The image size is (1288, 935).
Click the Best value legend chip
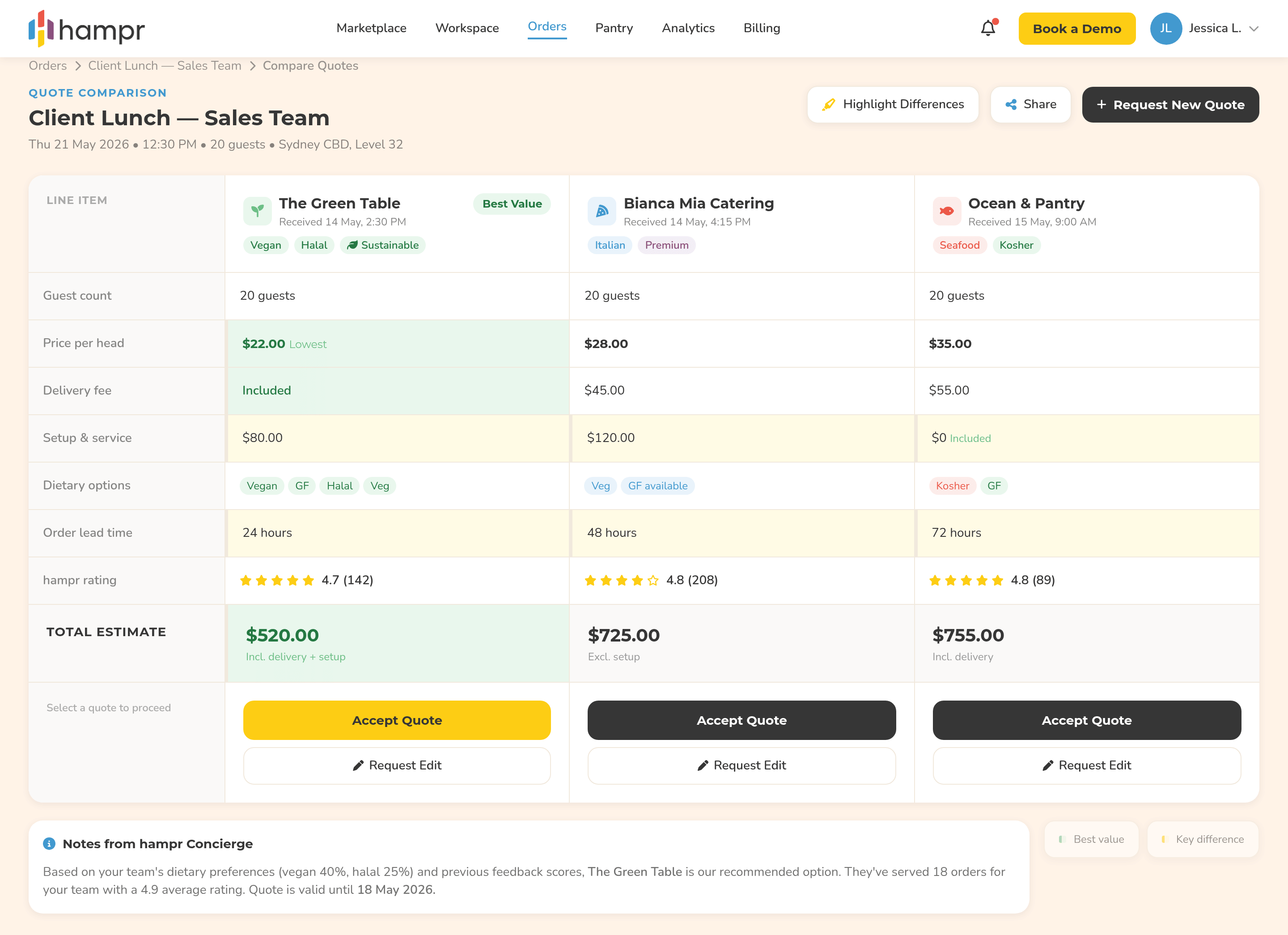pos(1092,839)
